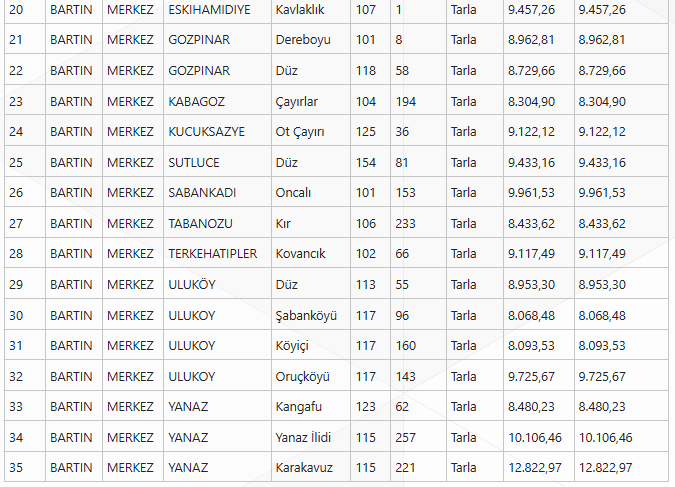Viewport: 675px width, 487px height.
Task: Select the Ot Çayırı cell
Action: (311, 132)
